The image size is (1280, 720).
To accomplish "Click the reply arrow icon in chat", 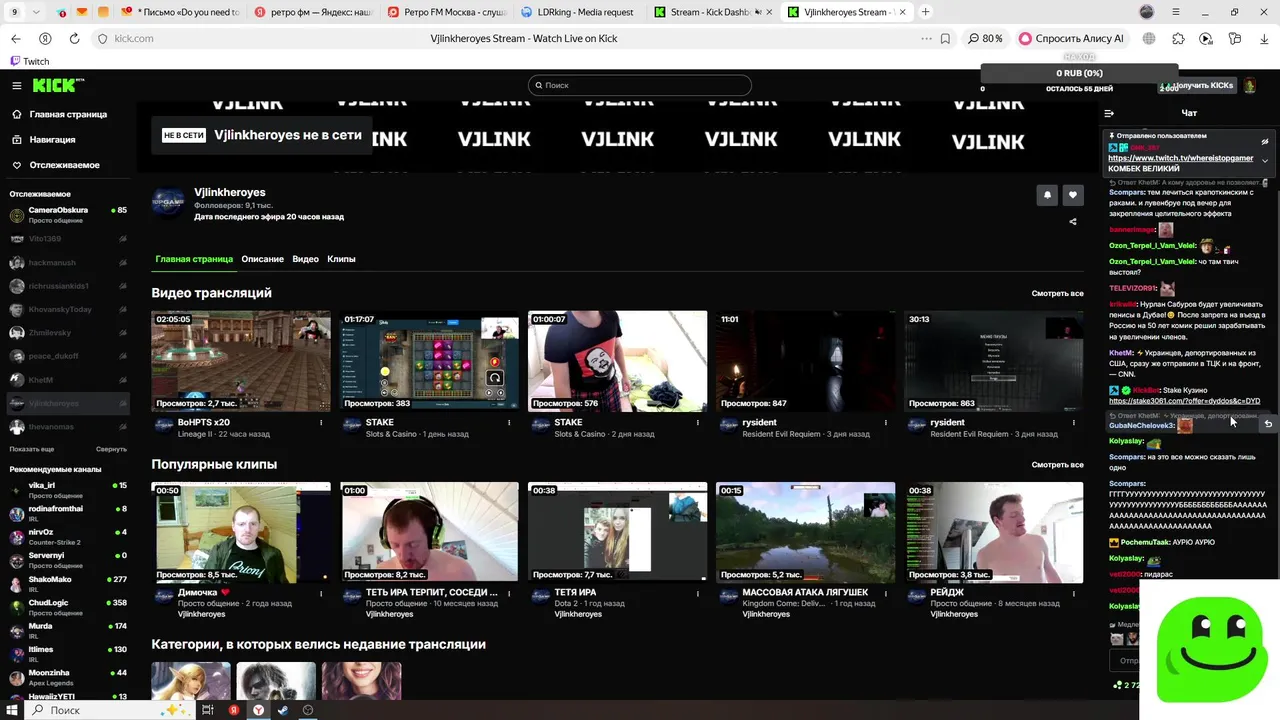I will tap(1268, 424).
